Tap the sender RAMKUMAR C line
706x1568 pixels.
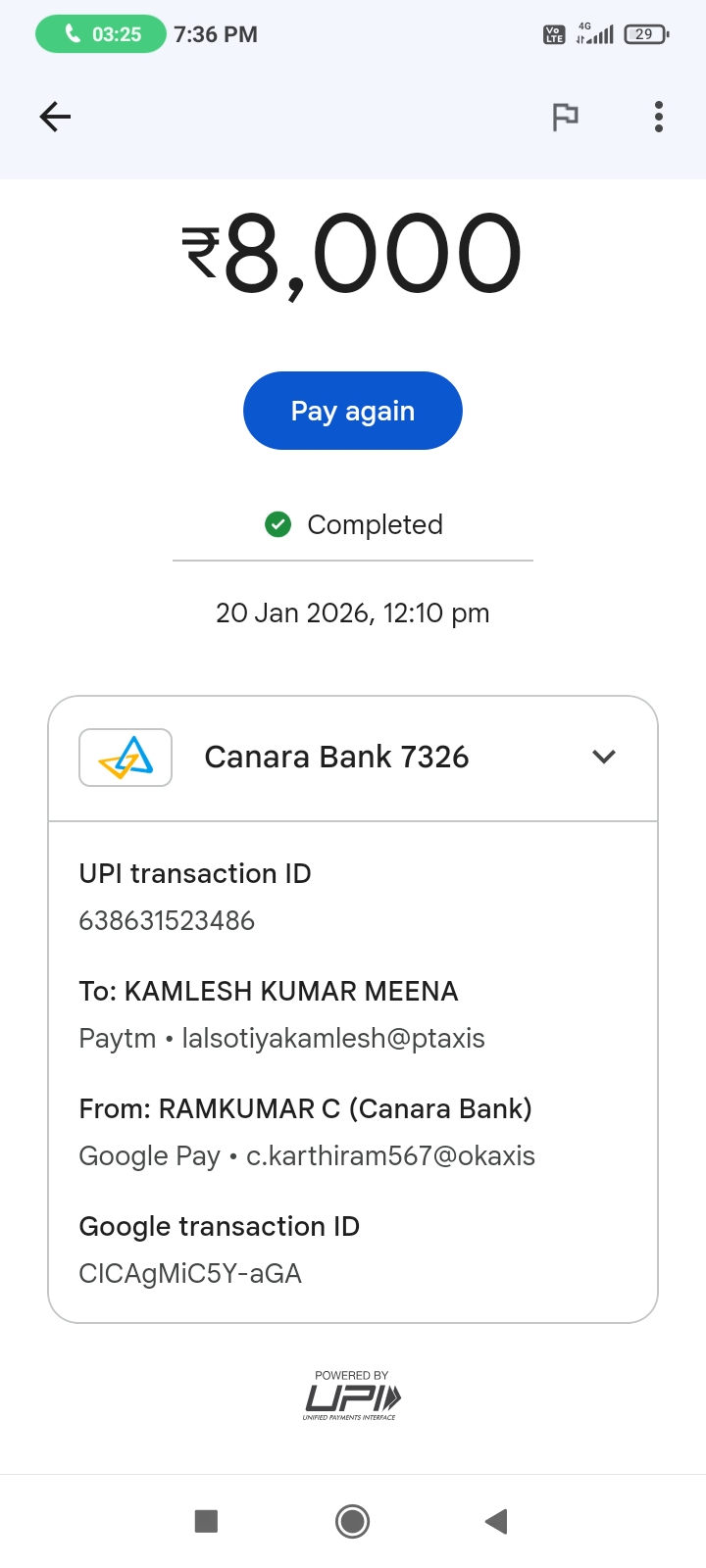point(305,1109)
